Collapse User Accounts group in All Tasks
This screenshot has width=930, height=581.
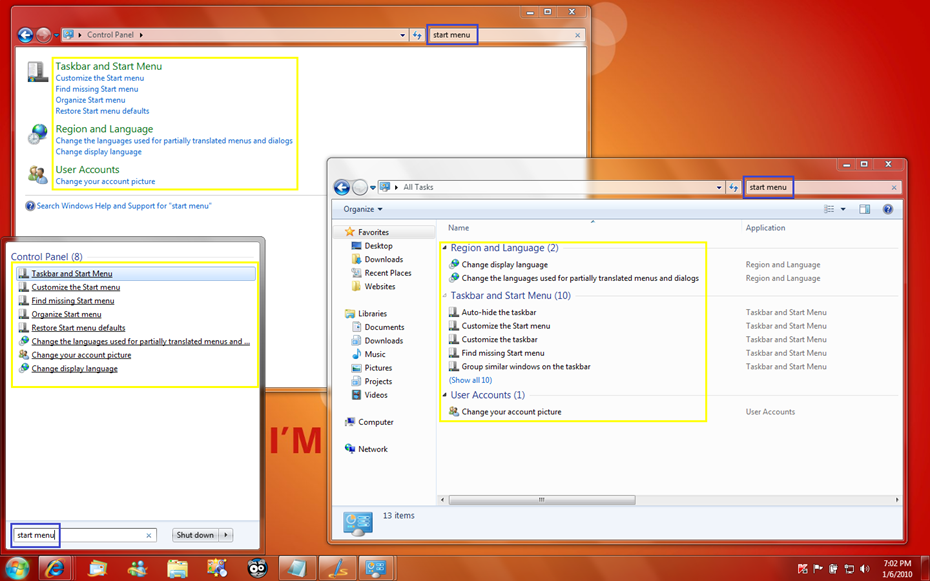[x=445, y=395]
